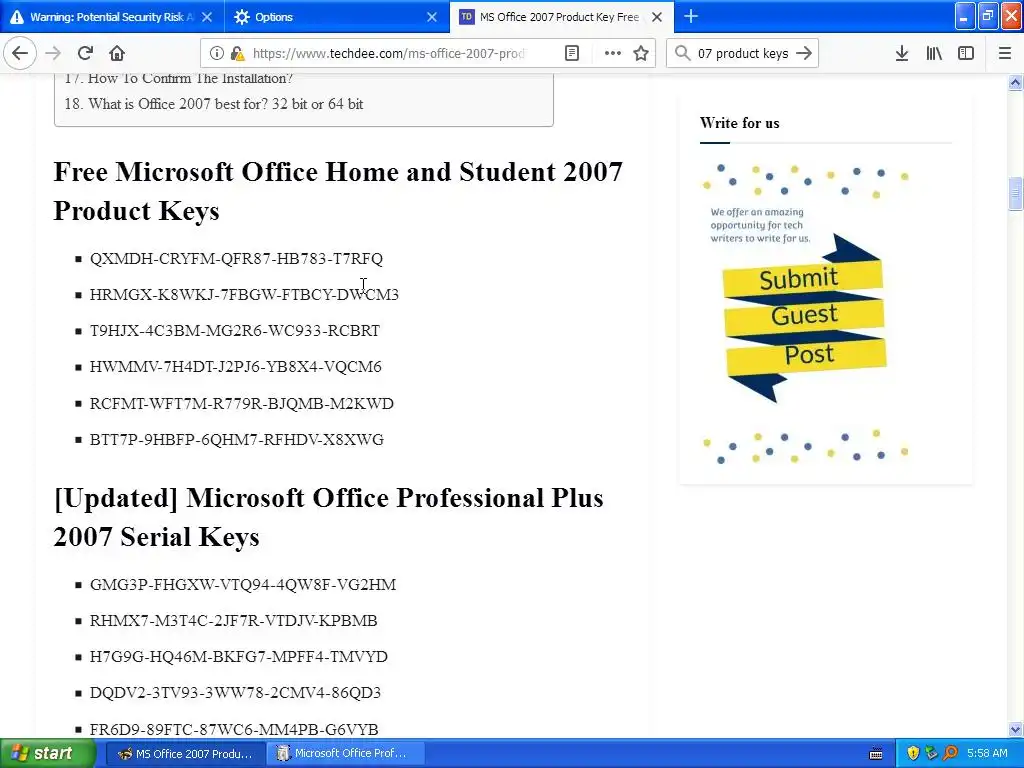This screenshot has width=1024, height=768.
Task: Open the downloads panel
Action: pos(902,53)
